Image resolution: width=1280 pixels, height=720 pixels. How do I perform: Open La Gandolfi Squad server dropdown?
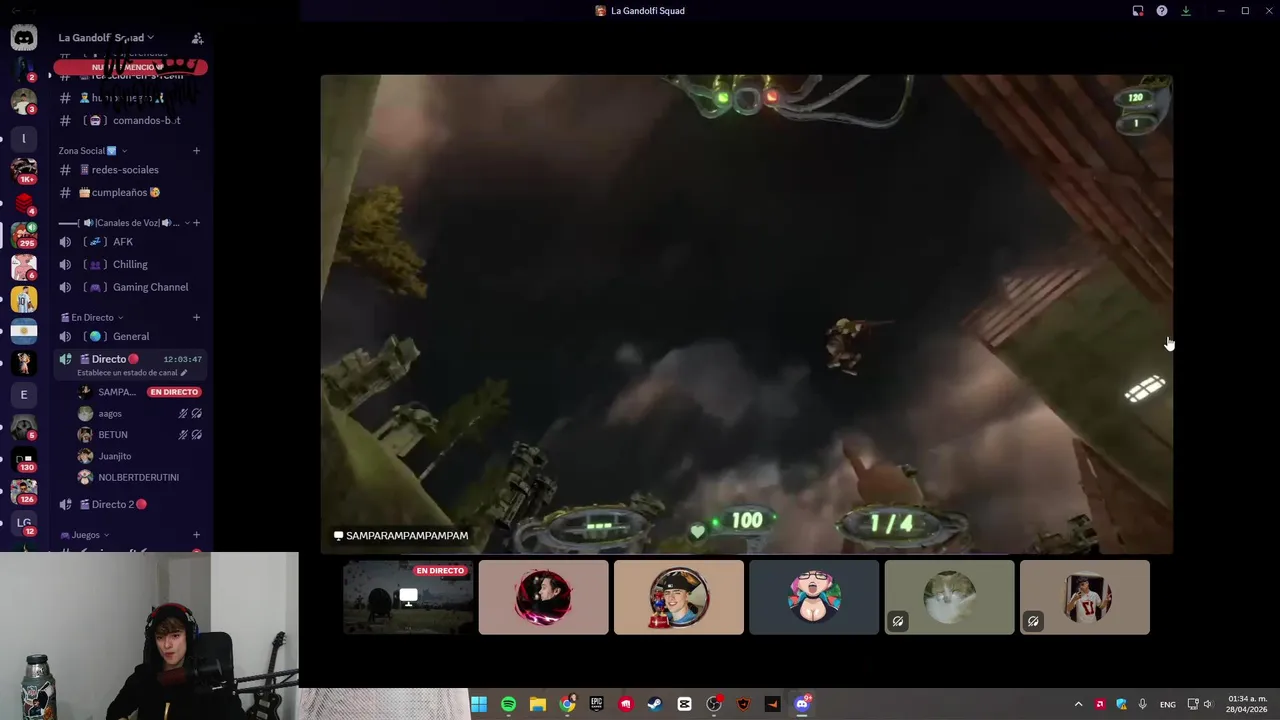click(106, 38)
